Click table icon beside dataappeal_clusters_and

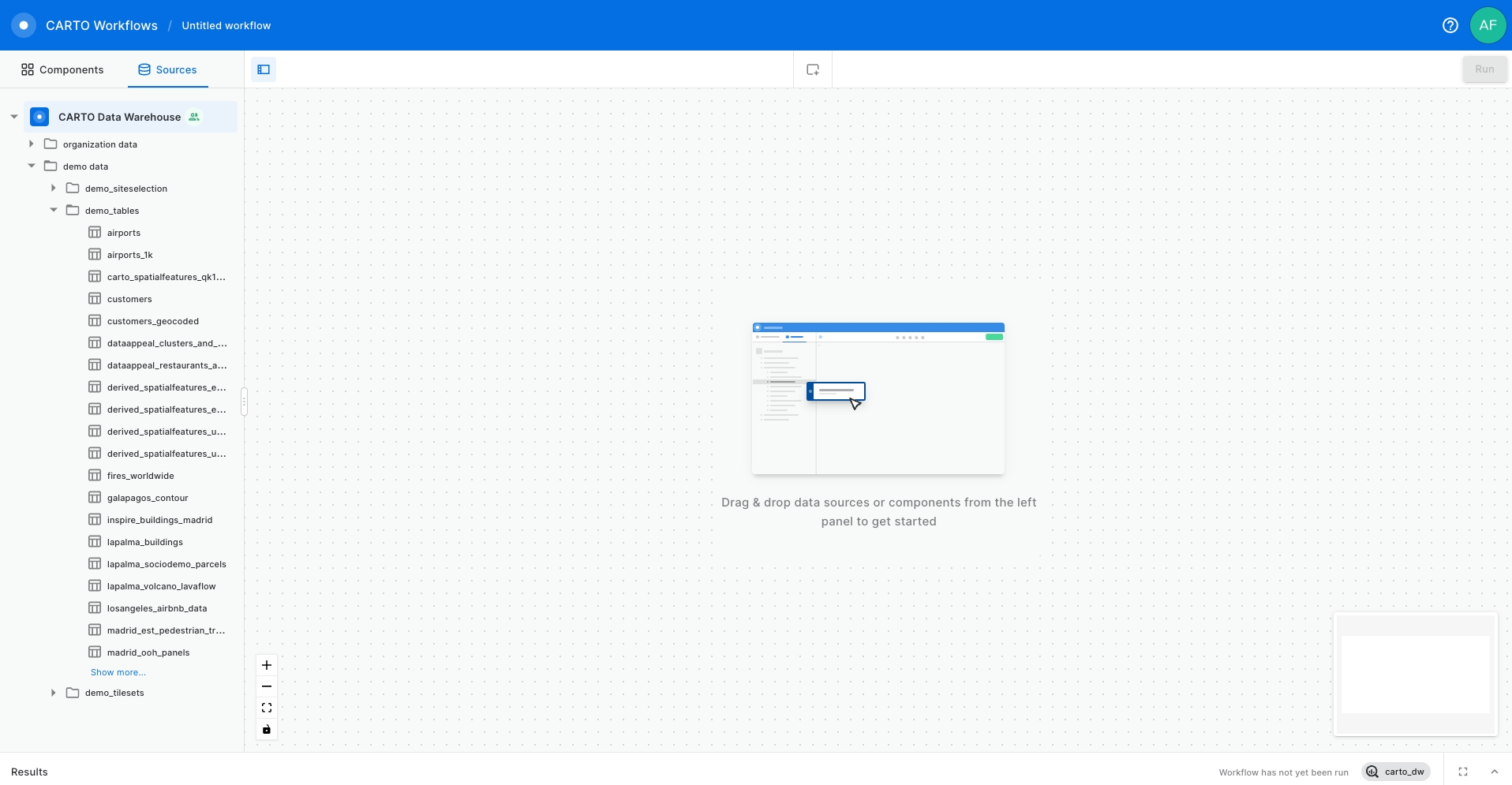pos(95,342)
